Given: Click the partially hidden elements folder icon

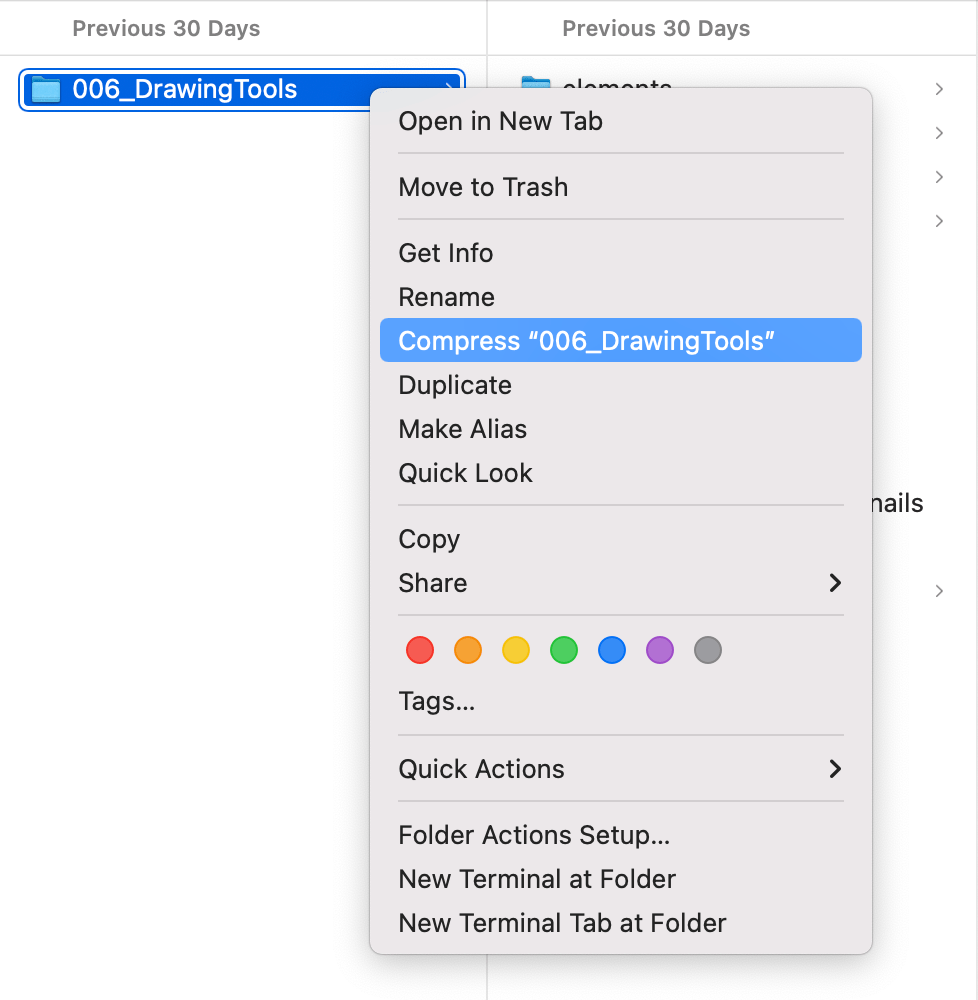Looking at the screenshot, I should click(x=536, y=82).
